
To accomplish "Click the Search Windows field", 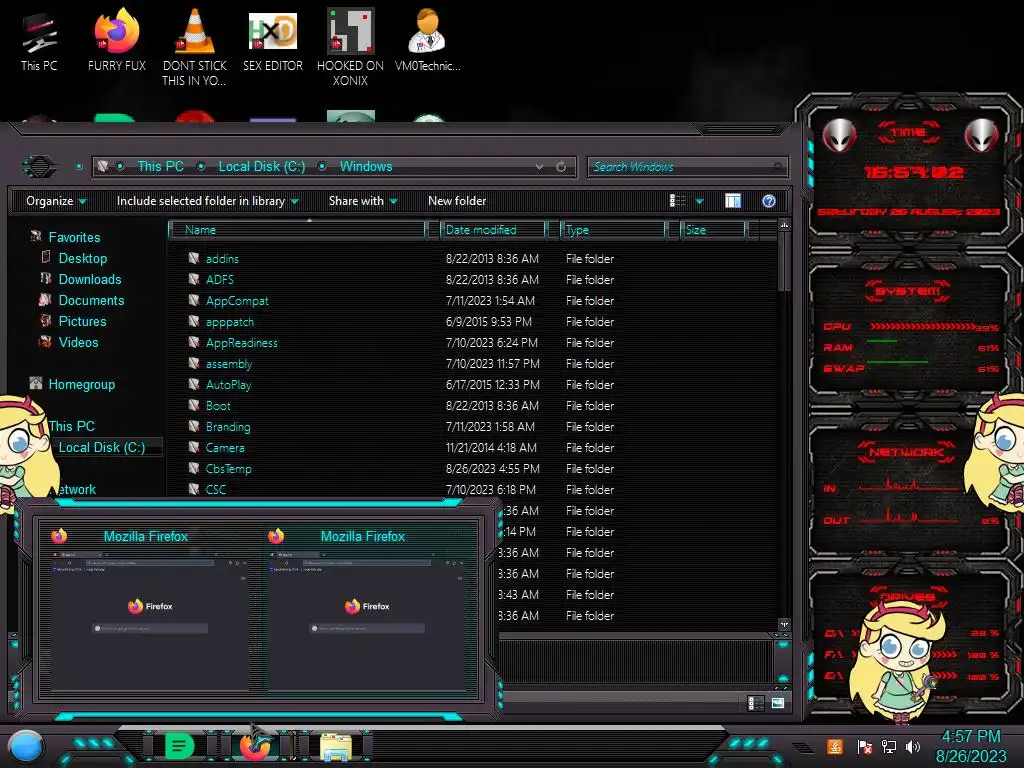I will tap(687, 167).
